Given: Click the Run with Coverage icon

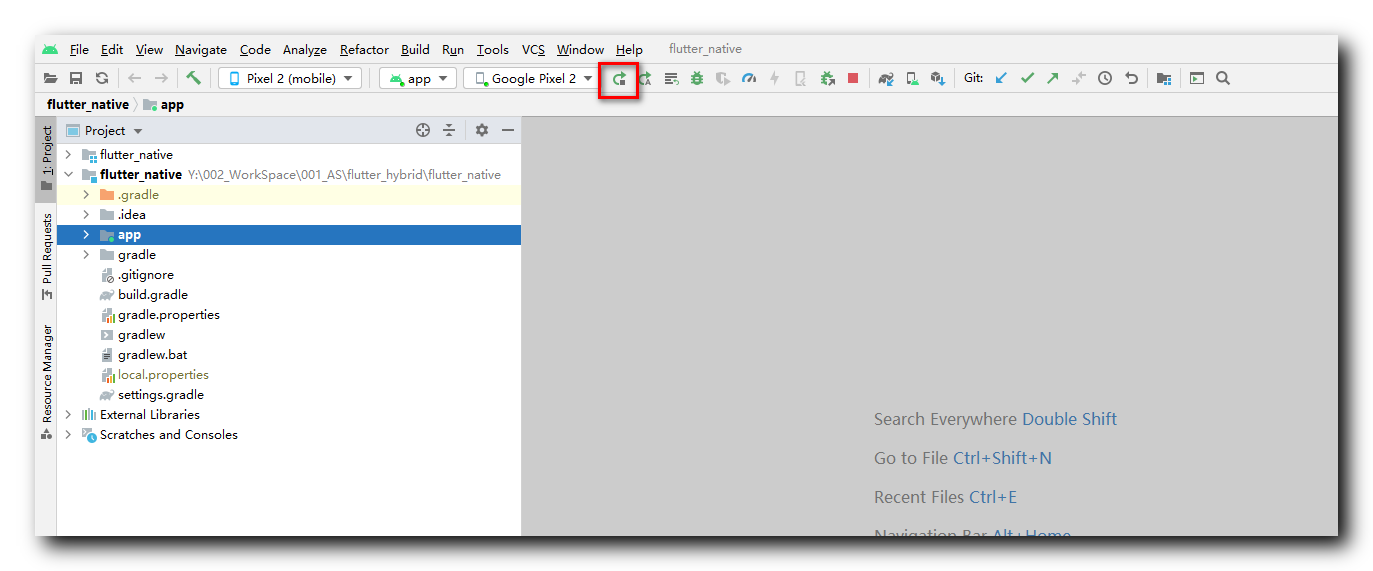Looking at the screenshot, I should [723, 78].
